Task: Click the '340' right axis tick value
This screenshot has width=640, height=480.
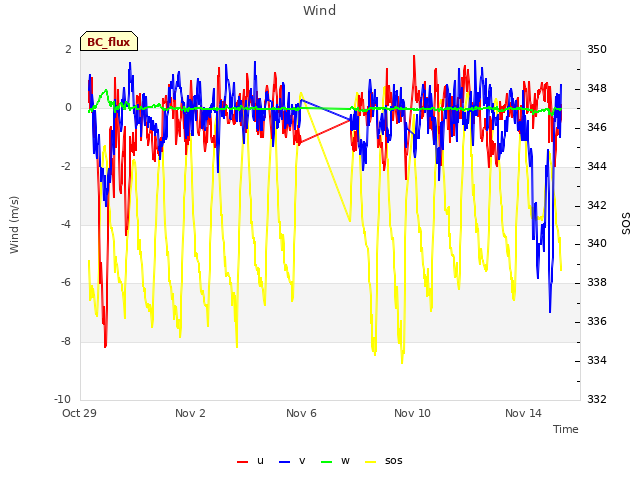Action: tap(597, 244)
